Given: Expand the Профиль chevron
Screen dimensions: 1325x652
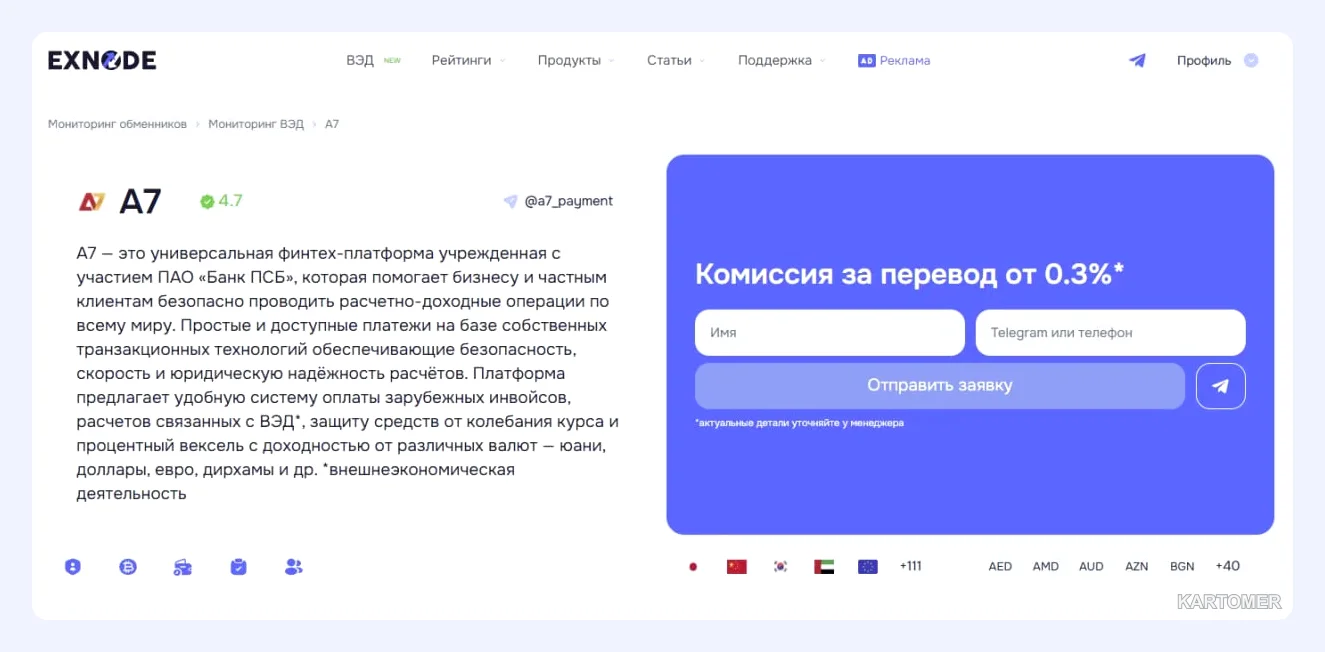Looking at the screenshot, I should (x=1251, y=60).
